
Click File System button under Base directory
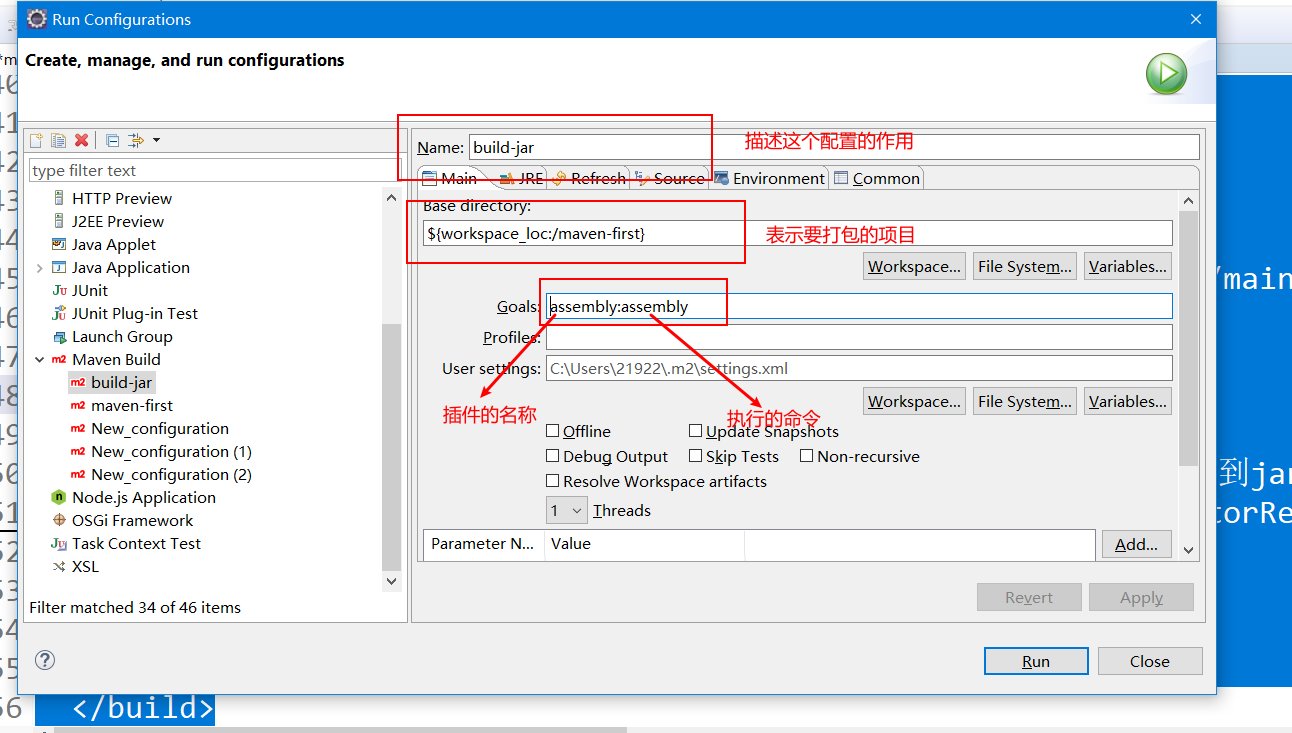tap(1025, 266)
